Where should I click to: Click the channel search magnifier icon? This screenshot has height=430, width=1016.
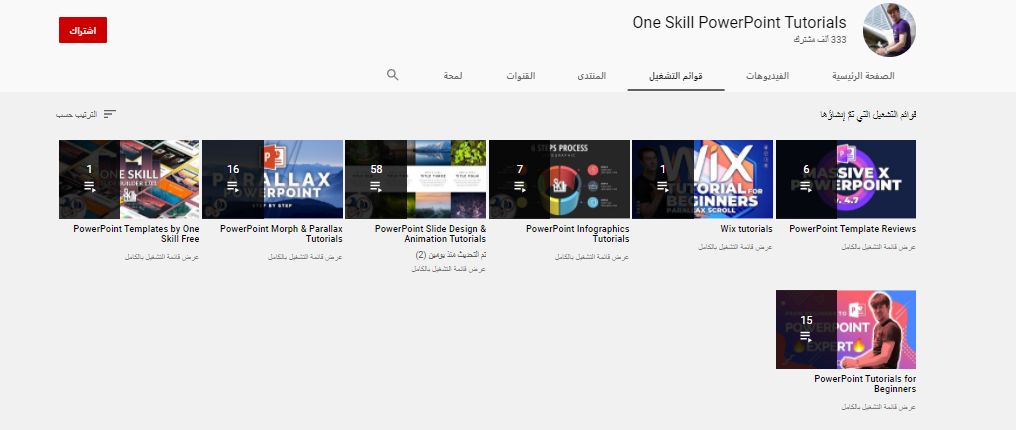pyautogui.click(x=393, y=74)
